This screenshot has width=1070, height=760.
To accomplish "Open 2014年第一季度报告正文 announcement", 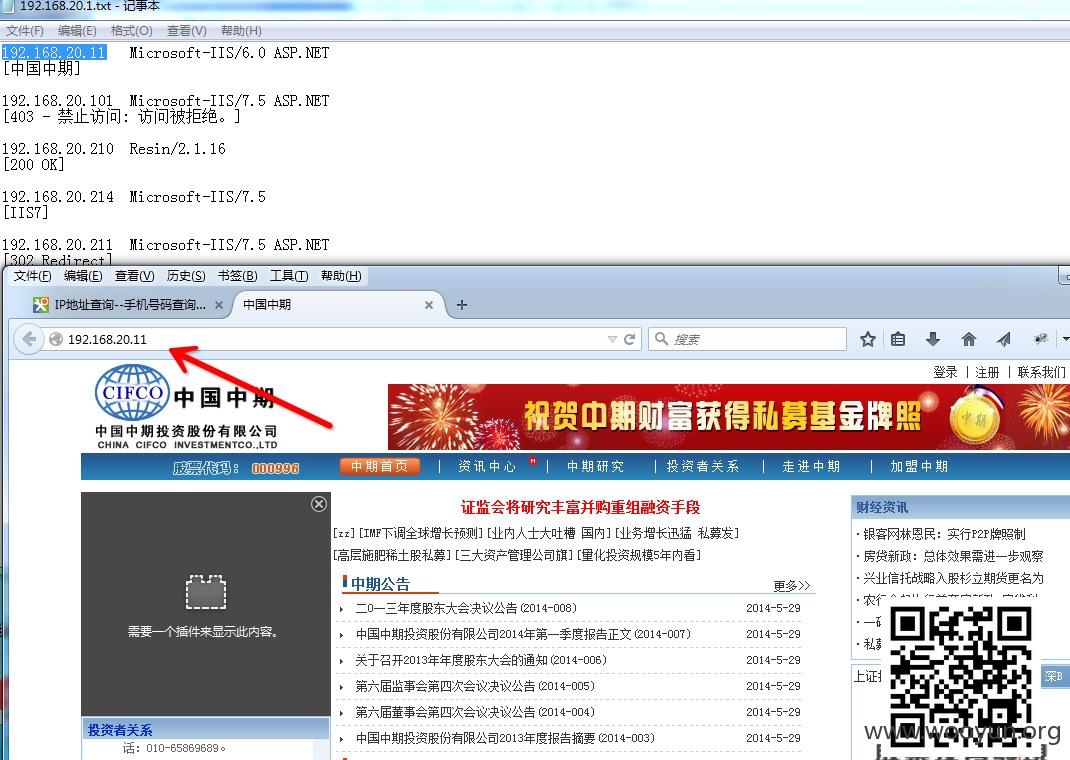I will (523, 634).
